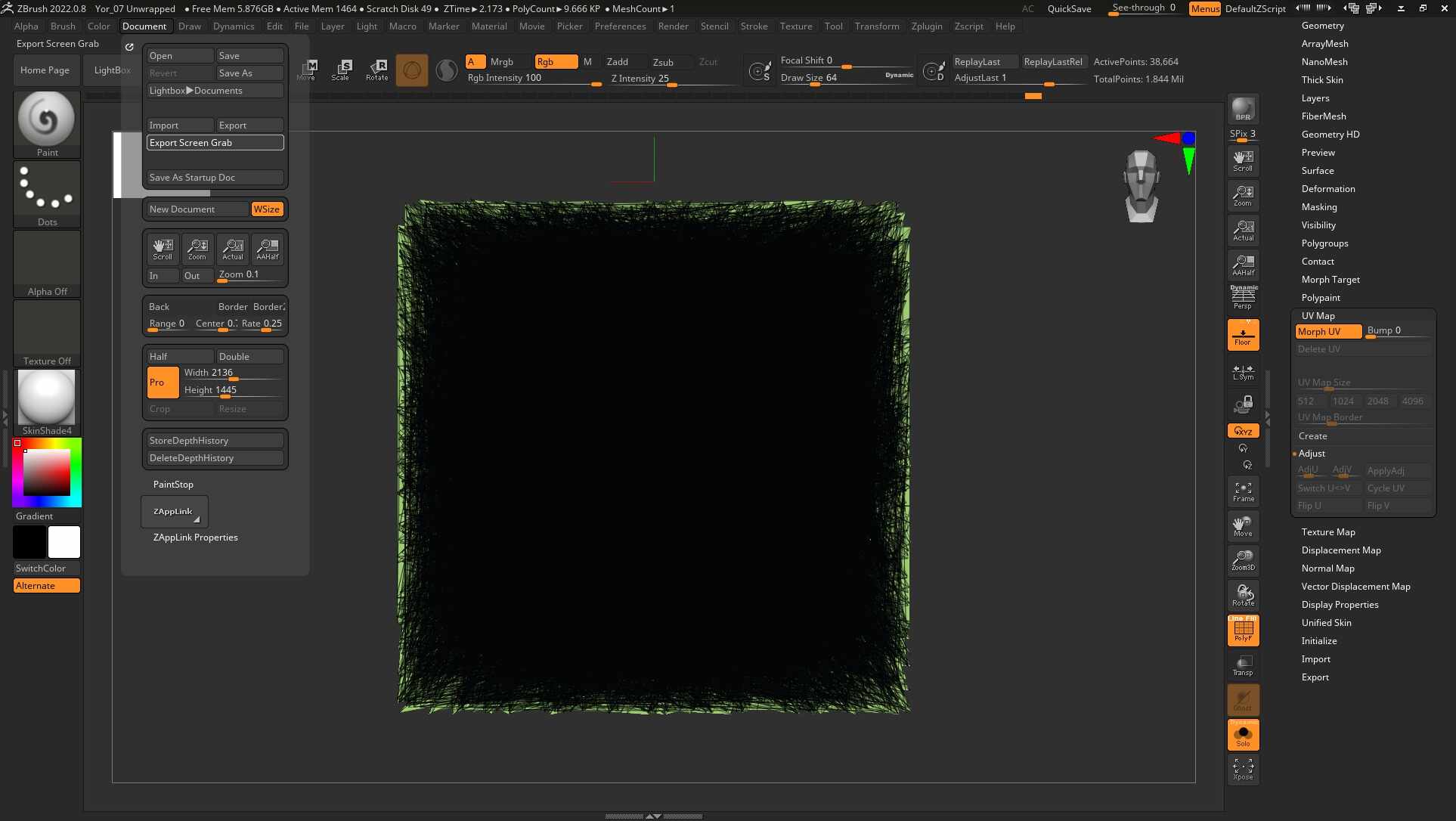The width and height of the screenshot is (1456, 821).
Task: Select the PolyF wireframe display icon
Action: pos(1242,630)
